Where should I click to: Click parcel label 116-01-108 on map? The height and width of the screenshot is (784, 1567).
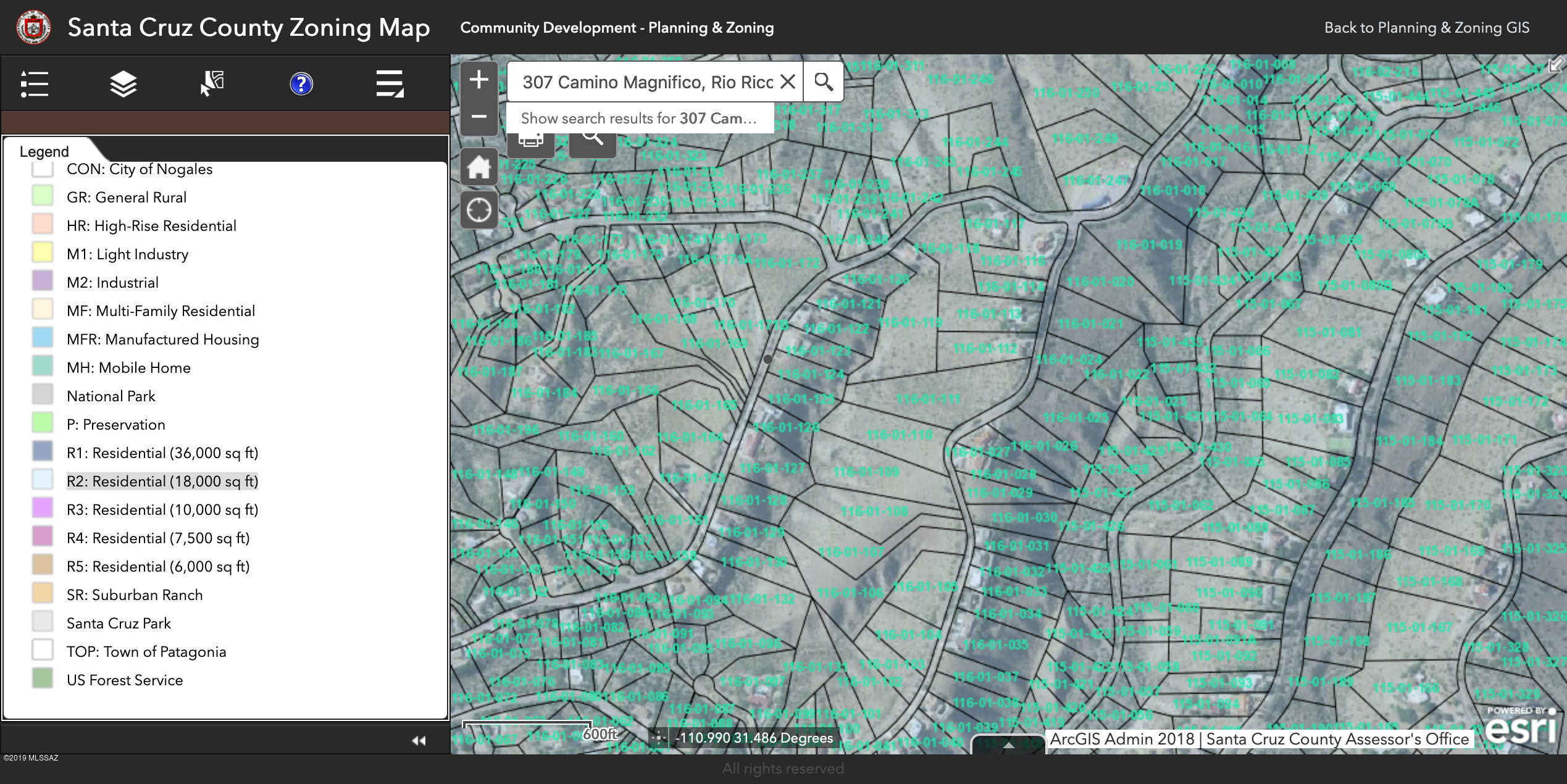[874, 511]
